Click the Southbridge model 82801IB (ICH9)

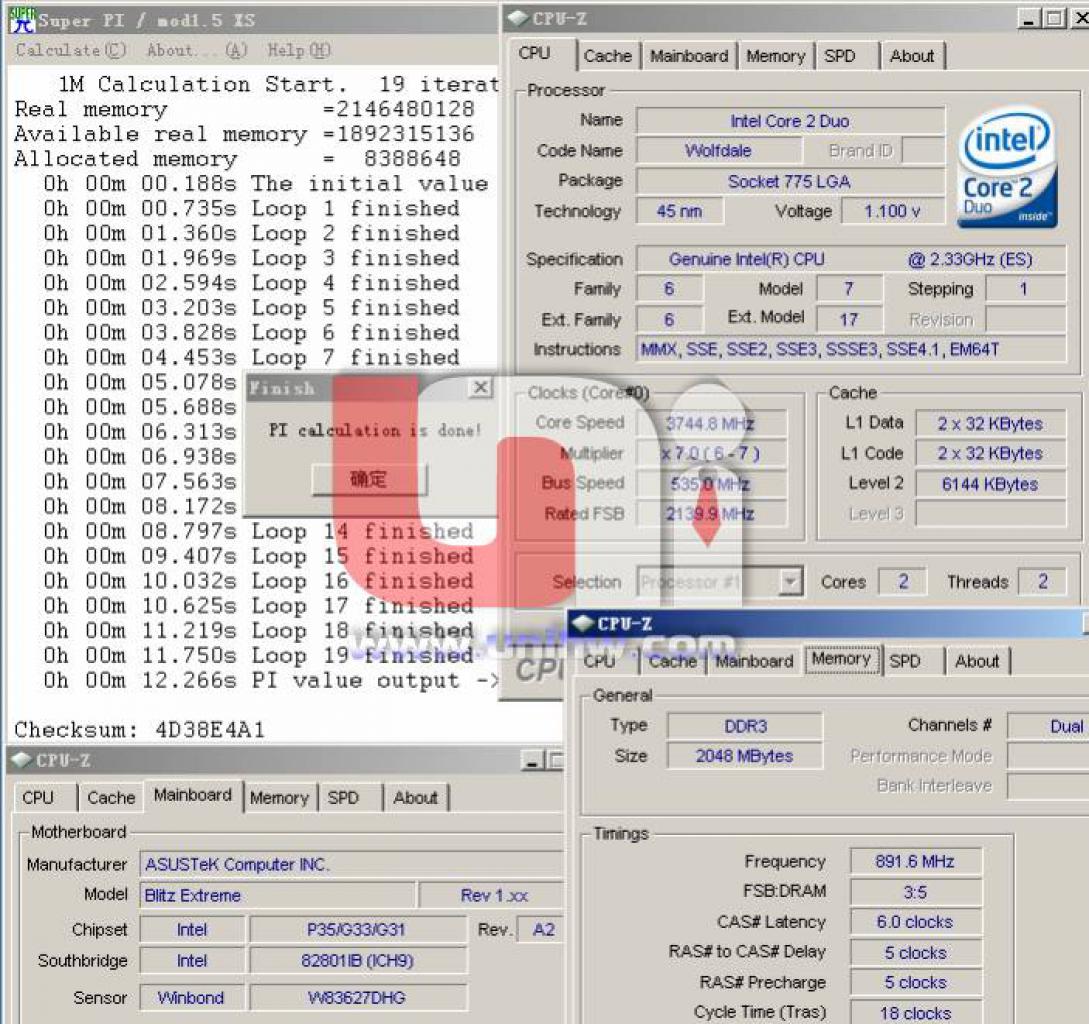[x=357, y=961]
